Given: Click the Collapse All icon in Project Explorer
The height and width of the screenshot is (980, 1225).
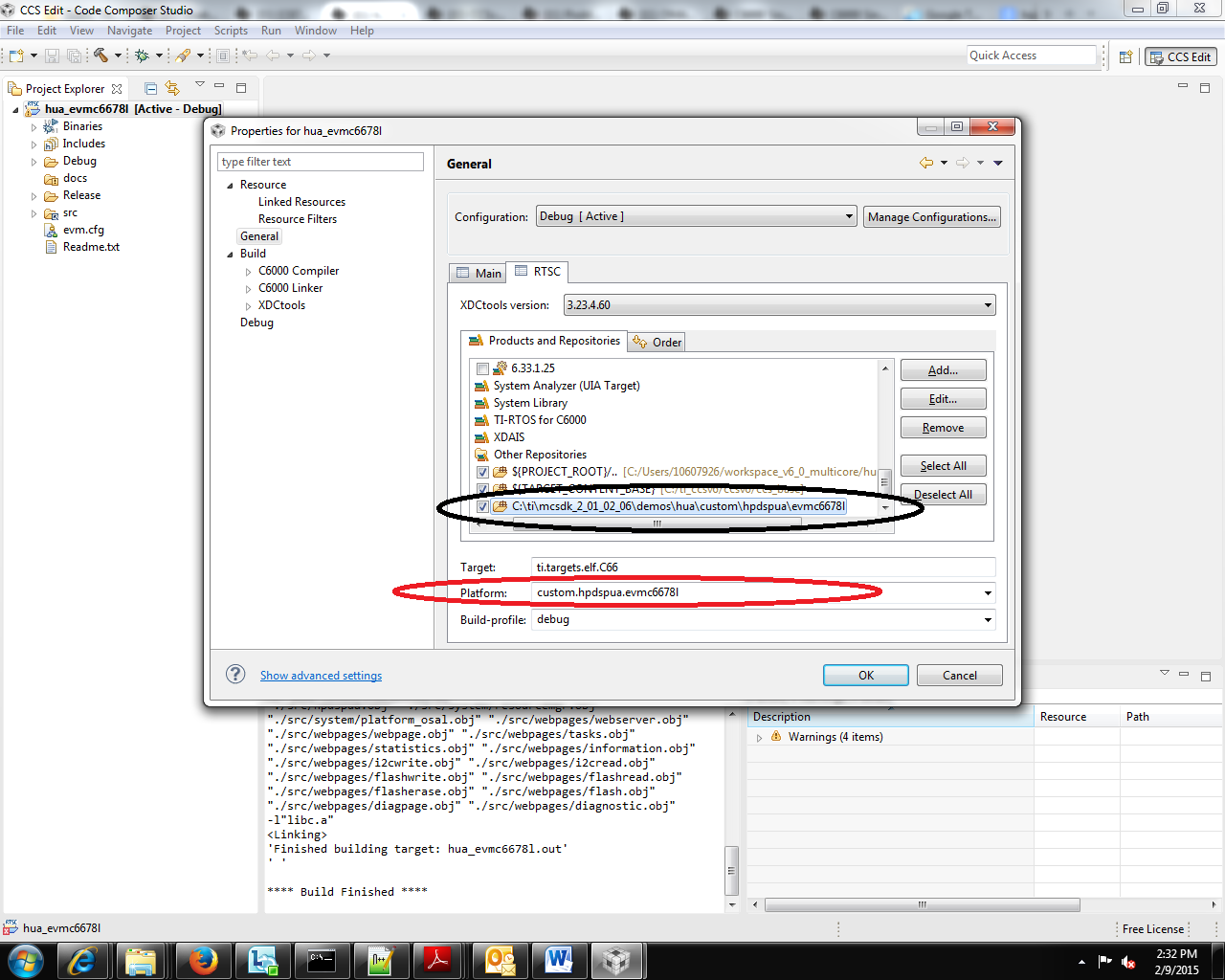Looking at the screenshot, I should (150, 88).
